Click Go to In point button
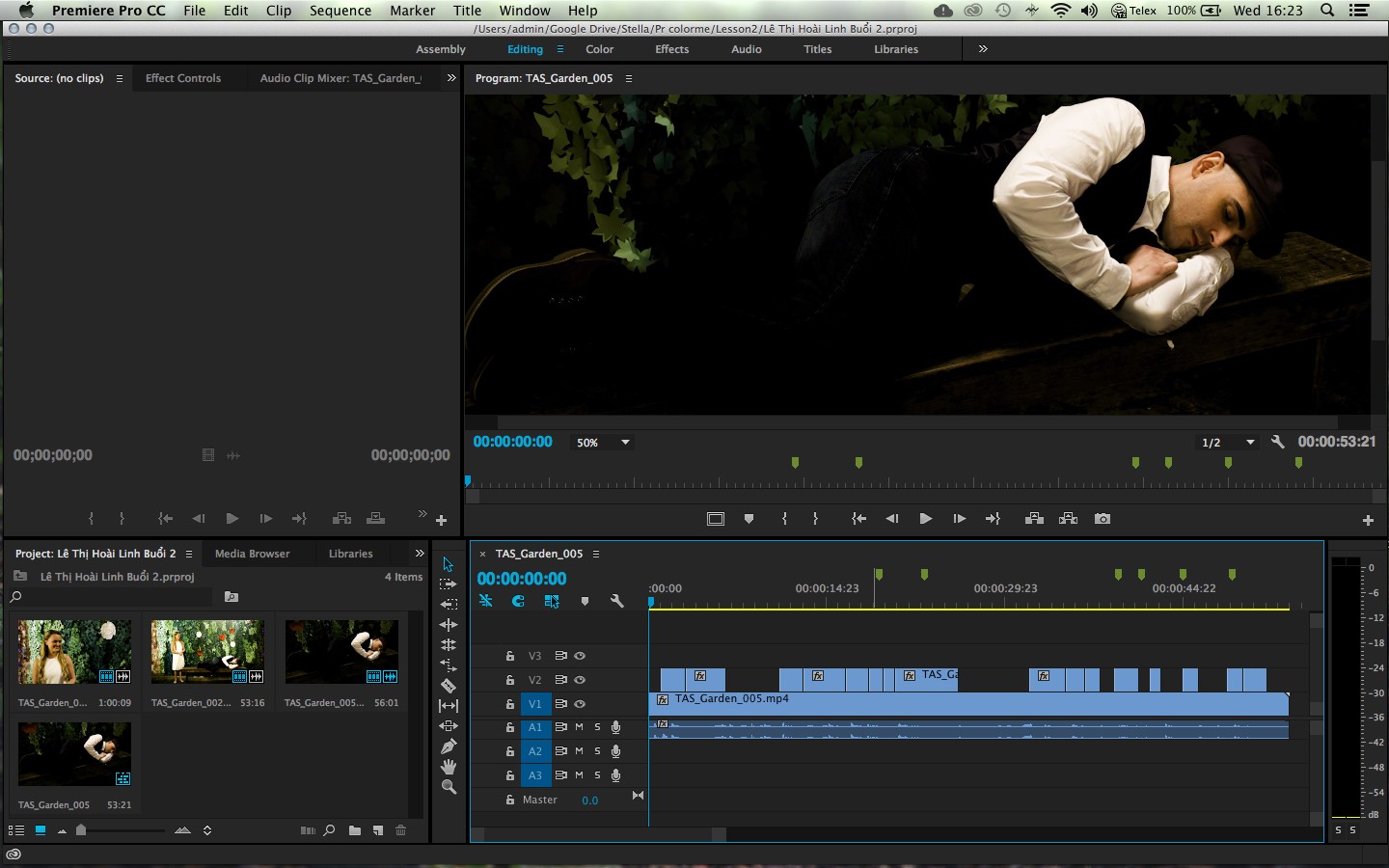Screen dimensions: 1389x868 [858, 519]
